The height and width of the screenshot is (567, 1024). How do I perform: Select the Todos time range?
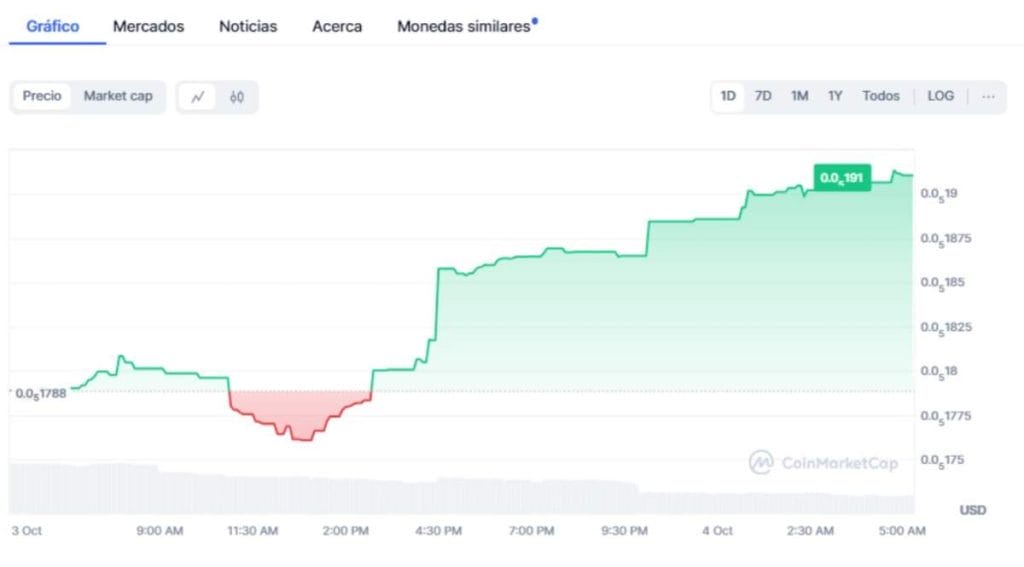click(x=881, y=96)
